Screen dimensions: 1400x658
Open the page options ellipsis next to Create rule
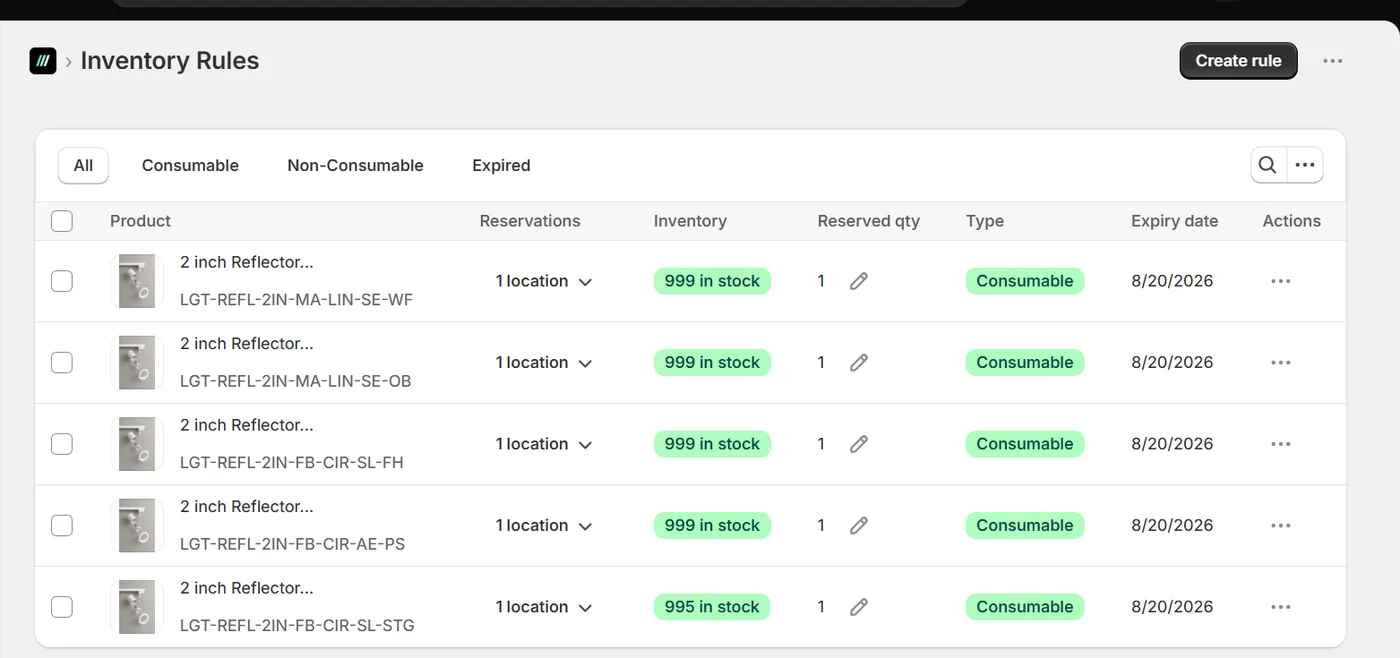pyautogui.click(x=1332, y=61)
